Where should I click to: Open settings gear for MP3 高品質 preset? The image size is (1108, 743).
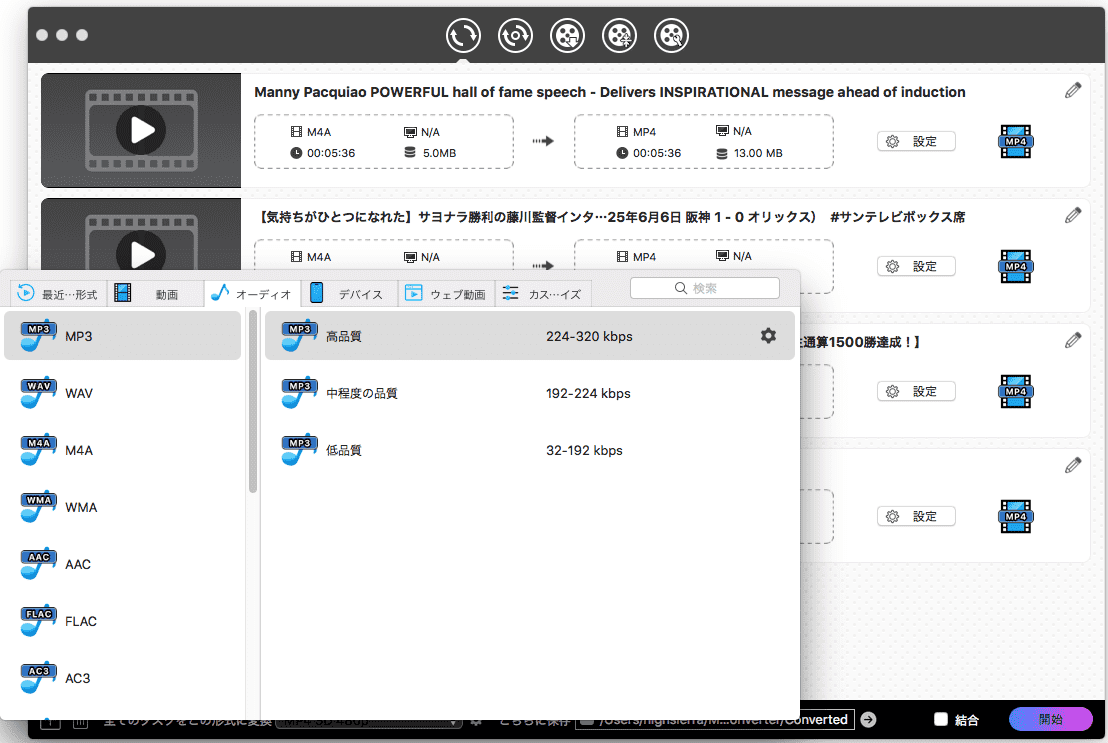tap(768, 336)
